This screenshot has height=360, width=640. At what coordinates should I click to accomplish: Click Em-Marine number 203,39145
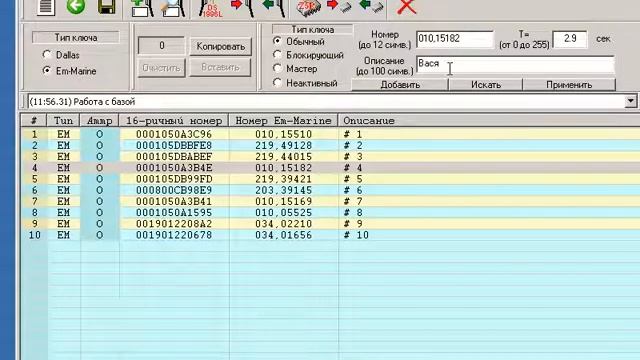283,190
